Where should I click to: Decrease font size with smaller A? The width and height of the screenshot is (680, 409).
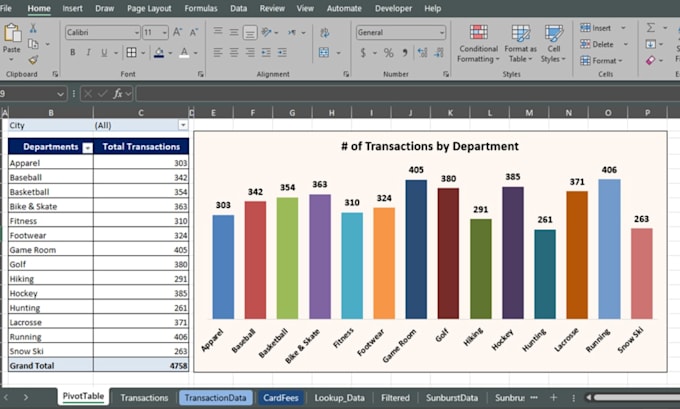point(194,32)
